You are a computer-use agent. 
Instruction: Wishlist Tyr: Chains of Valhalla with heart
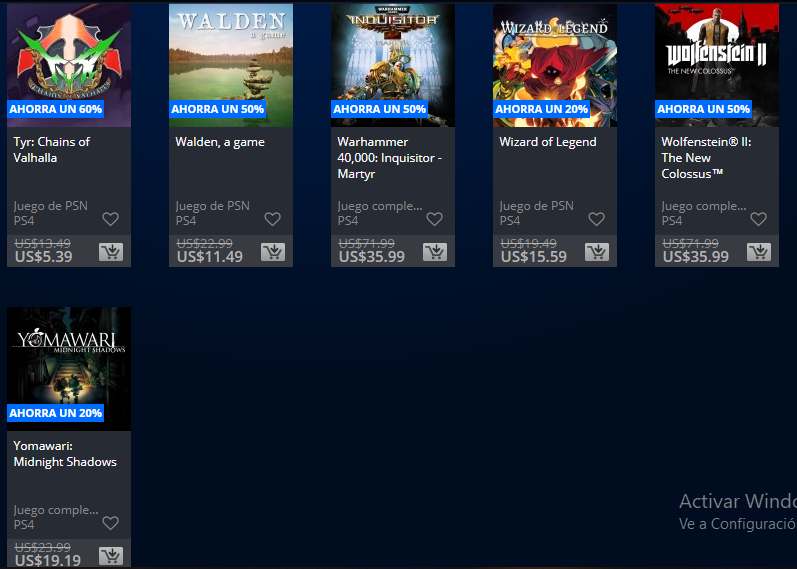pyautogui.click(x=111, y=219)
